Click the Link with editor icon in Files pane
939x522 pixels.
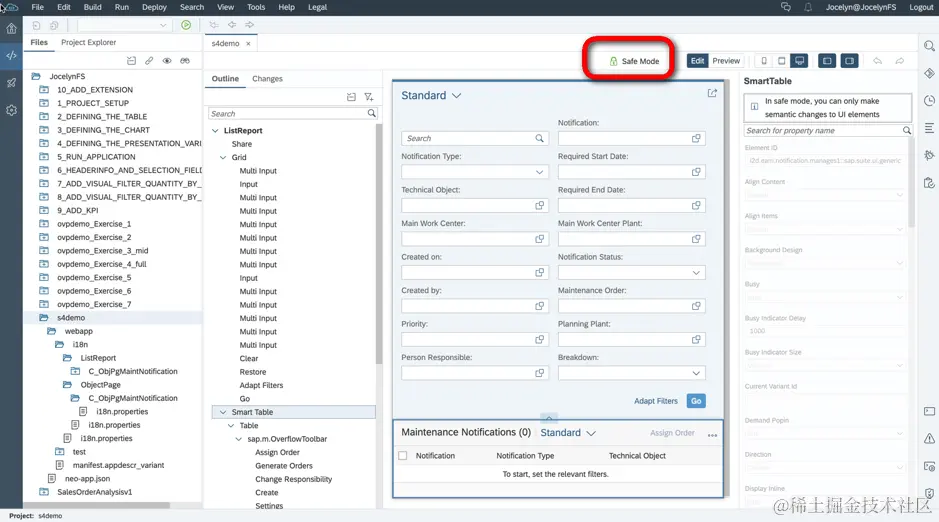149,60
